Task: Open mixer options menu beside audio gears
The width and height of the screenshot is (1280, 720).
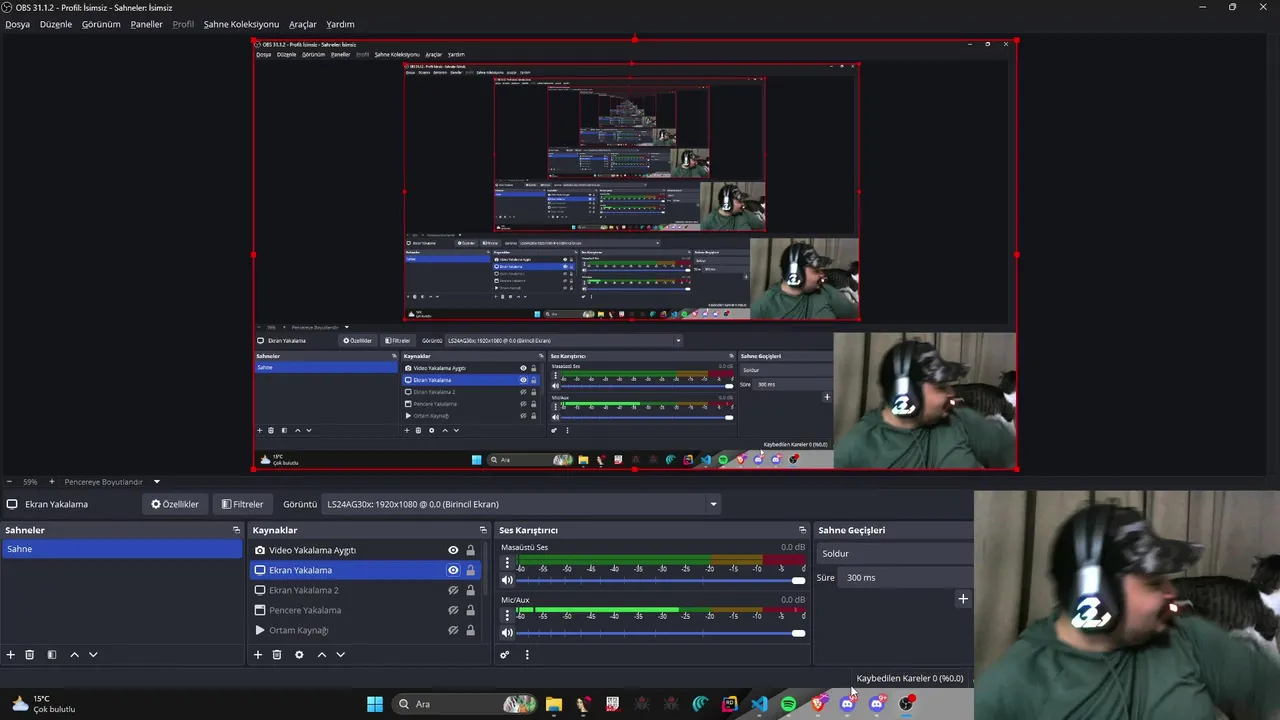Action: click(527, 655)
